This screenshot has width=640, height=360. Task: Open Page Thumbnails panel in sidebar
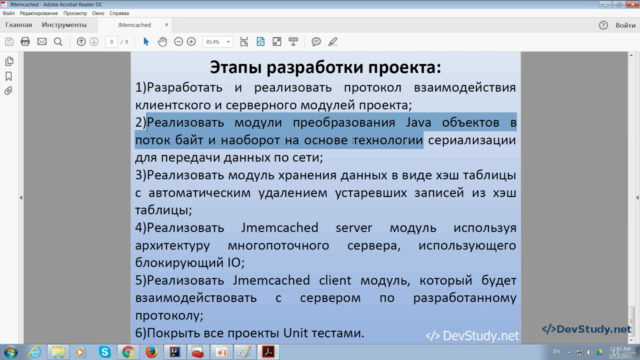pos(9,61)
